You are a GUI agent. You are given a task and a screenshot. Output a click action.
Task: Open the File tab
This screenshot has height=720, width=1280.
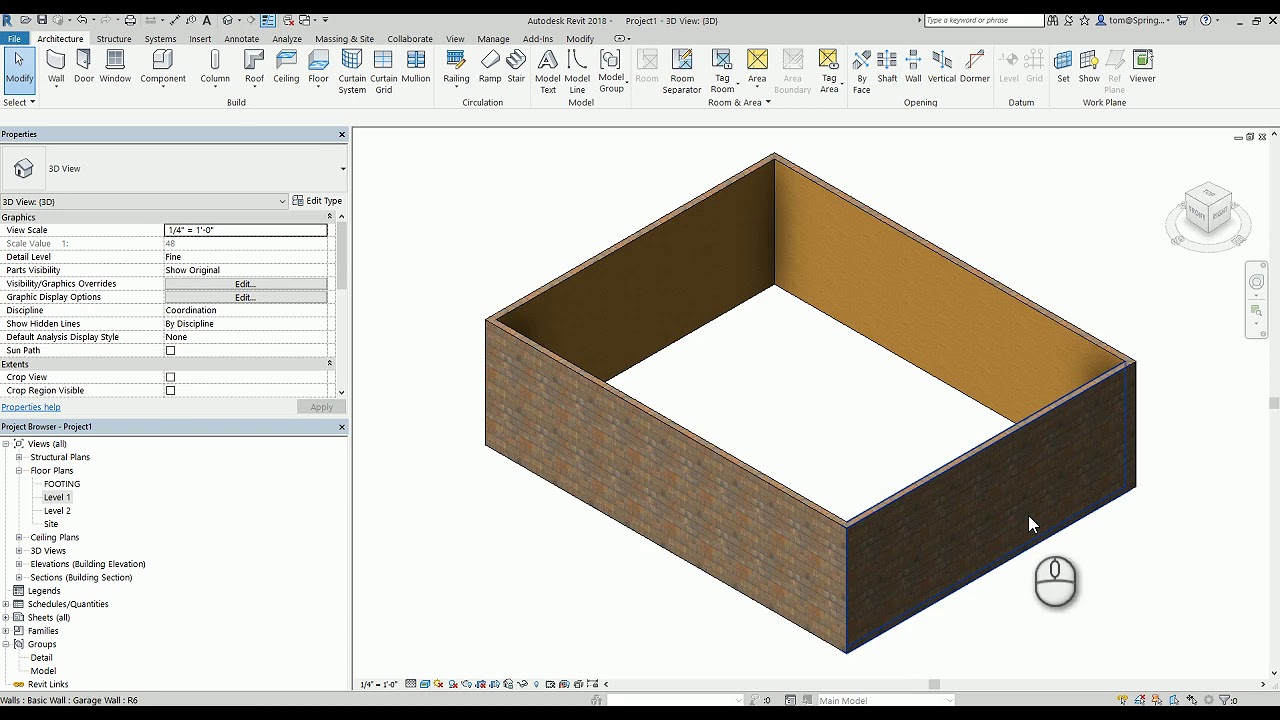pos(14,39)
